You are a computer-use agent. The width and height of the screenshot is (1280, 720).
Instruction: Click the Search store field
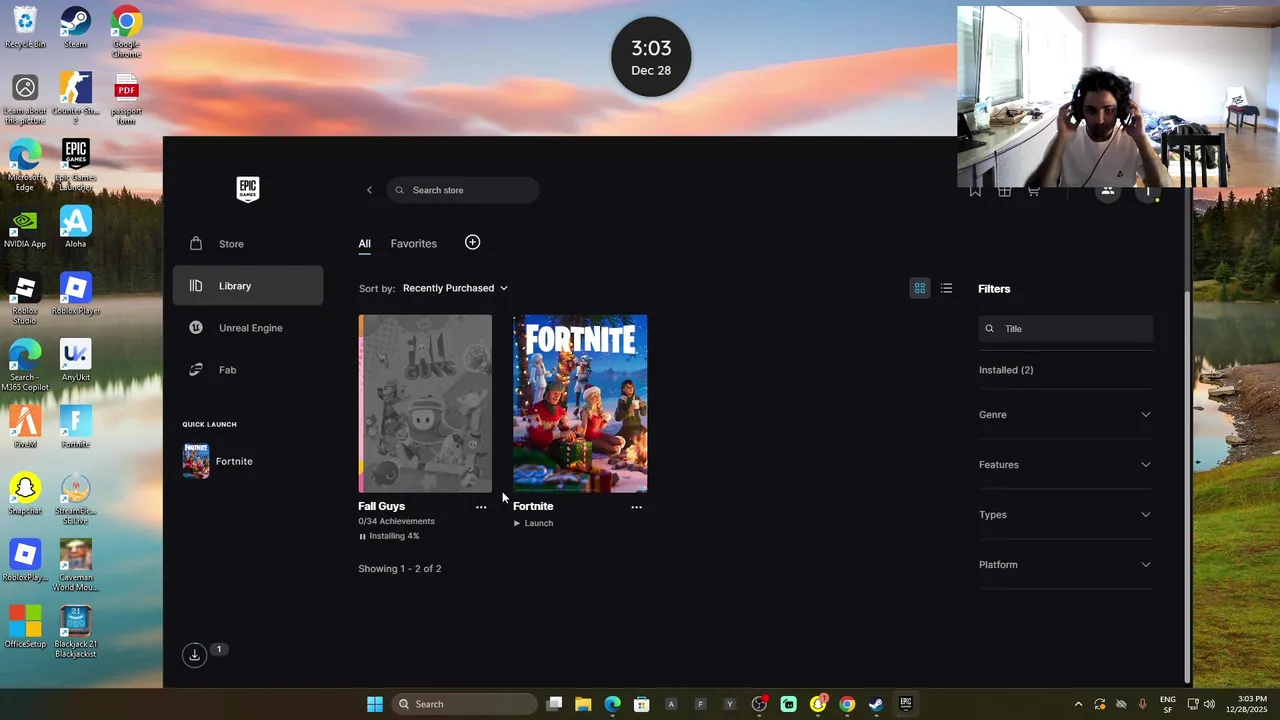463,190
